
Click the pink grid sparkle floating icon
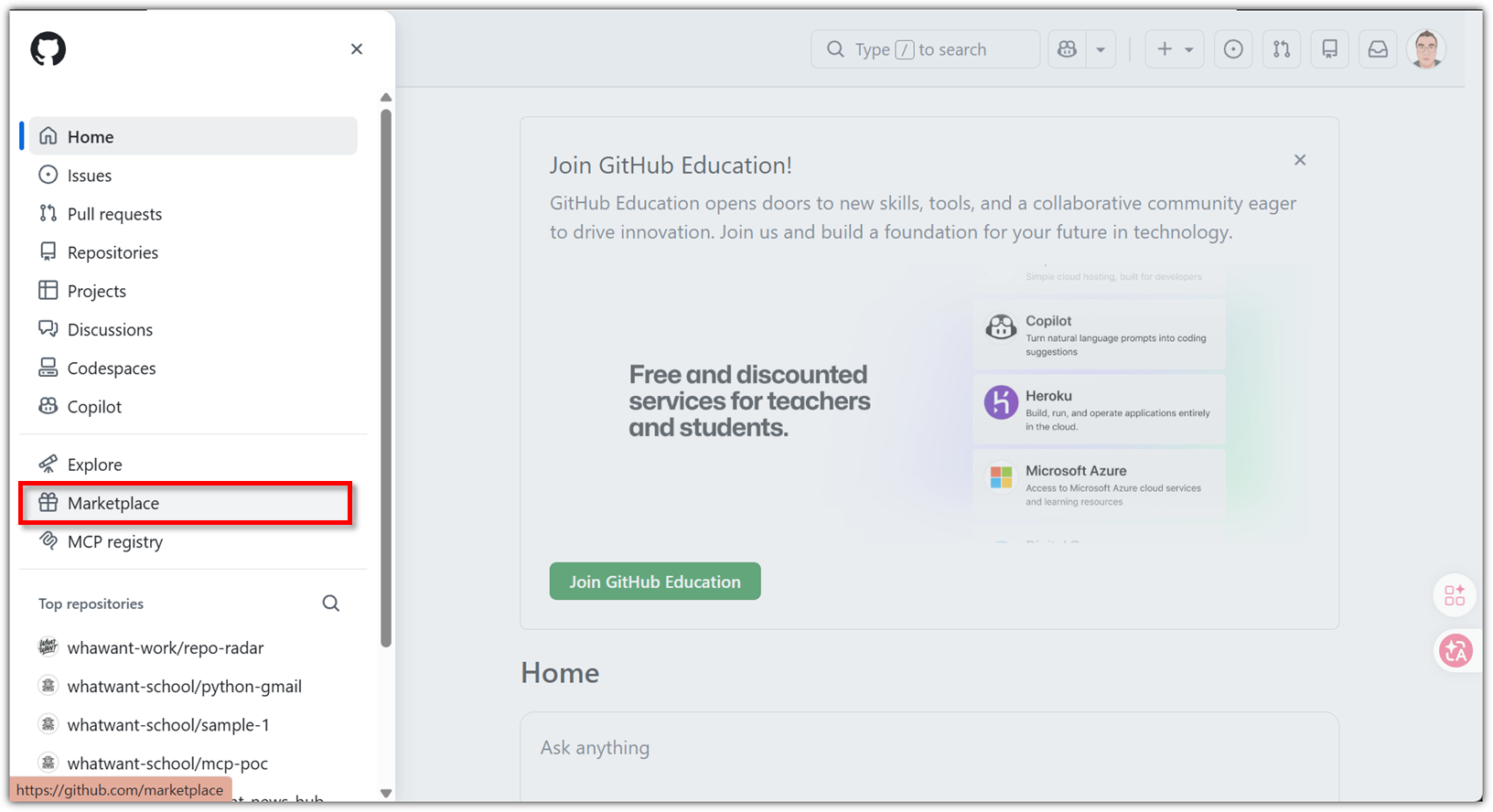[1455, 595]
